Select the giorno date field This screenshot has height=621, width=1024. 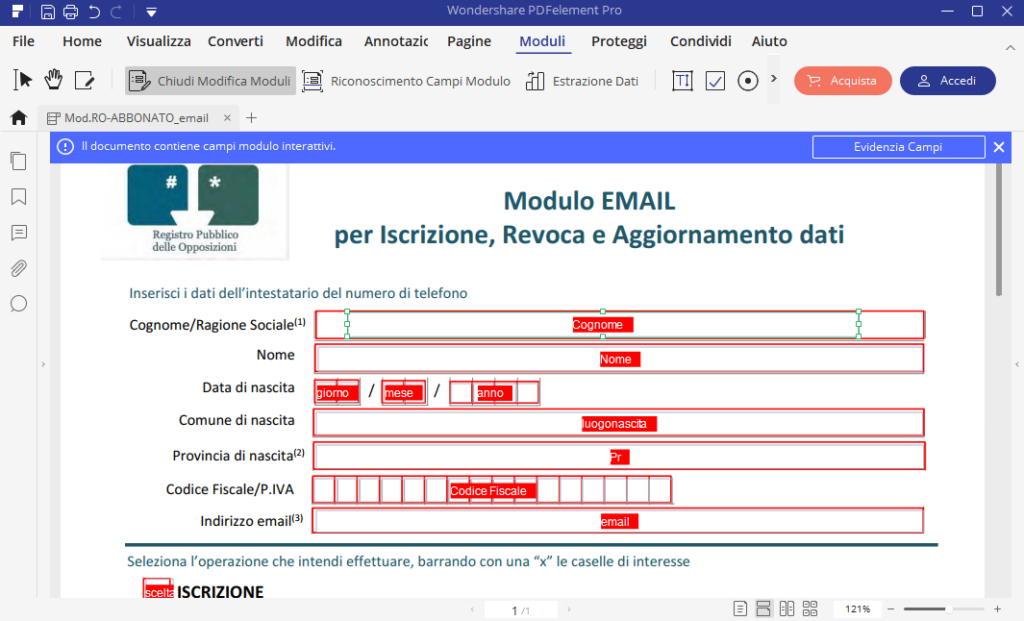point(337,392)
